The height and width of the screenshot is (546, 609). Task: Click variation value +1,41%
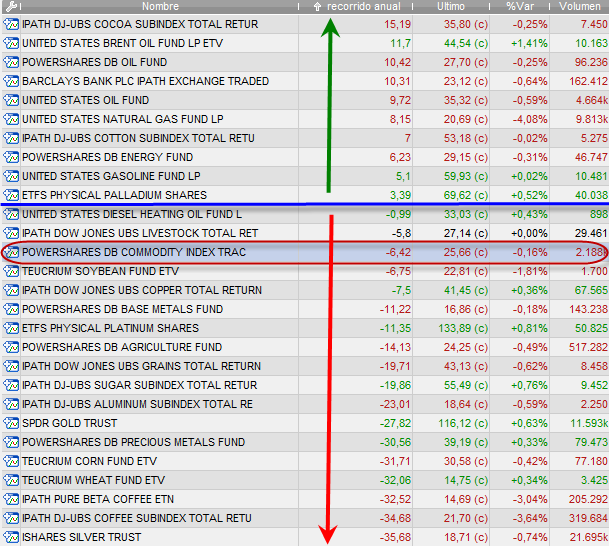coord(530,43)
